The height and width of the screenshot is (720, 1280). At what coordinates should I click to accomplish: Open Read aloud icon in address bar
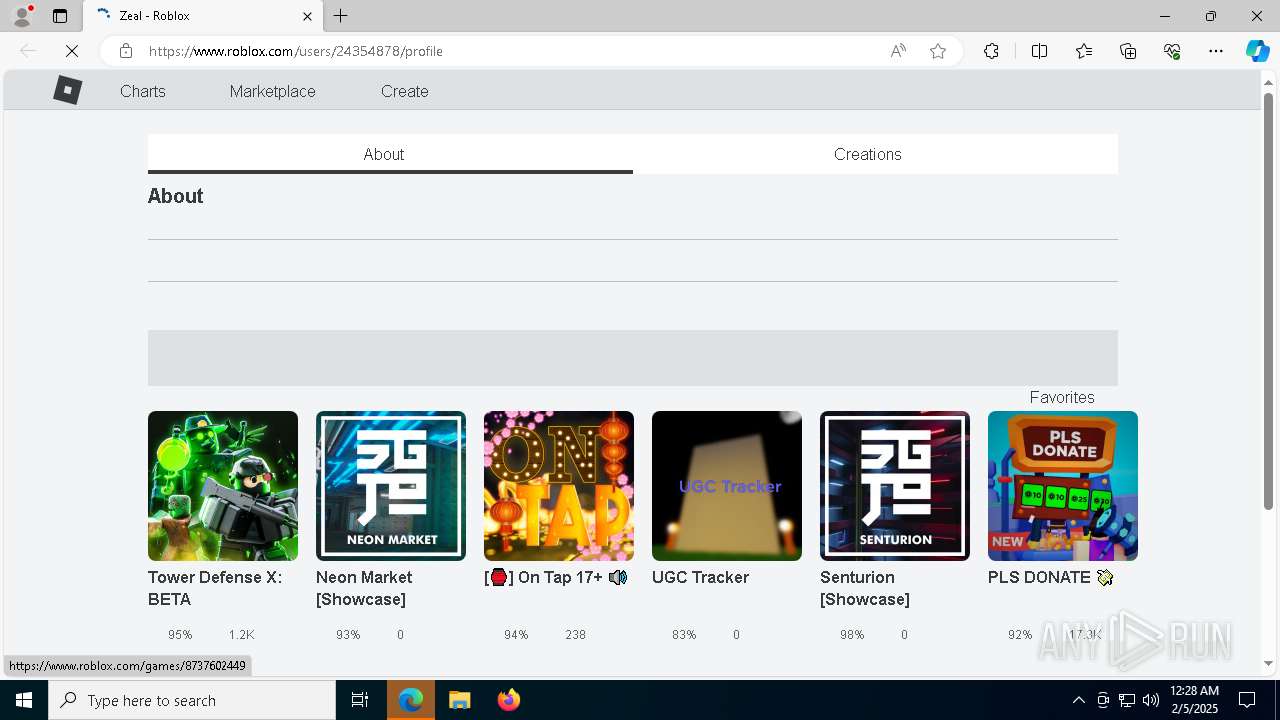898,51
